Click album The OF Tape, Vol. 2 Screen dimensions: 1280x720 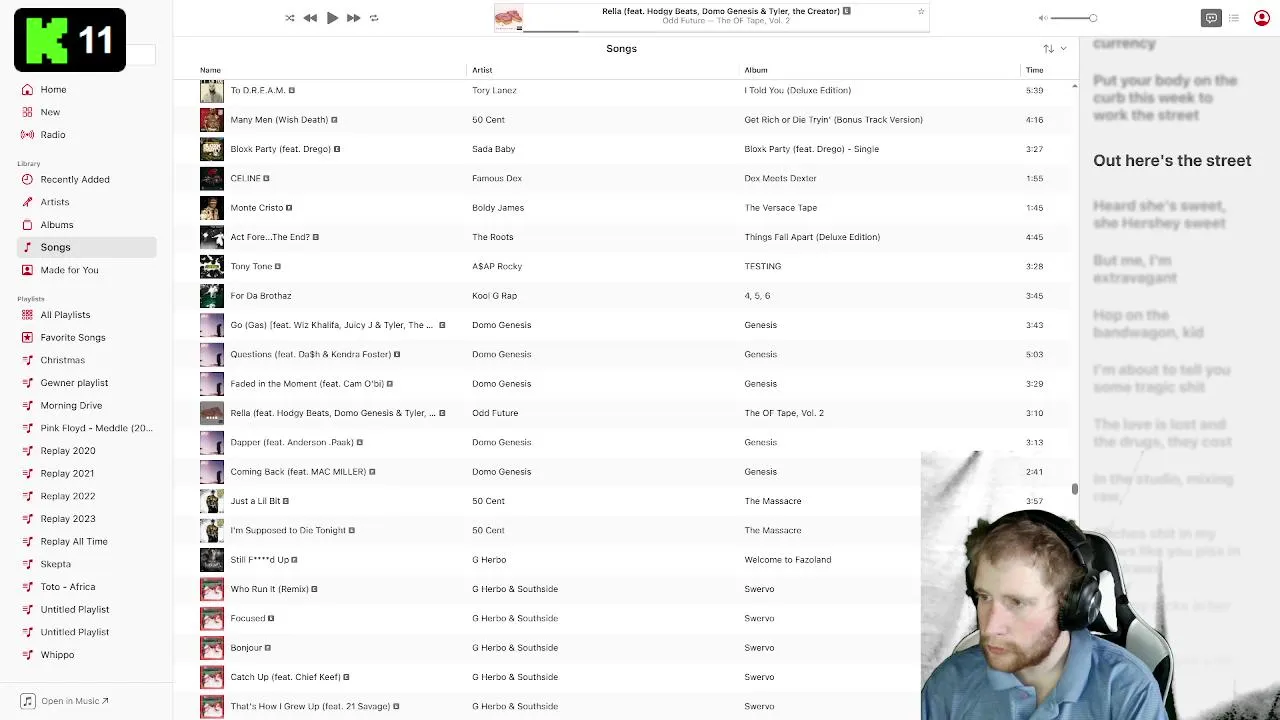[x=784, y=413]
